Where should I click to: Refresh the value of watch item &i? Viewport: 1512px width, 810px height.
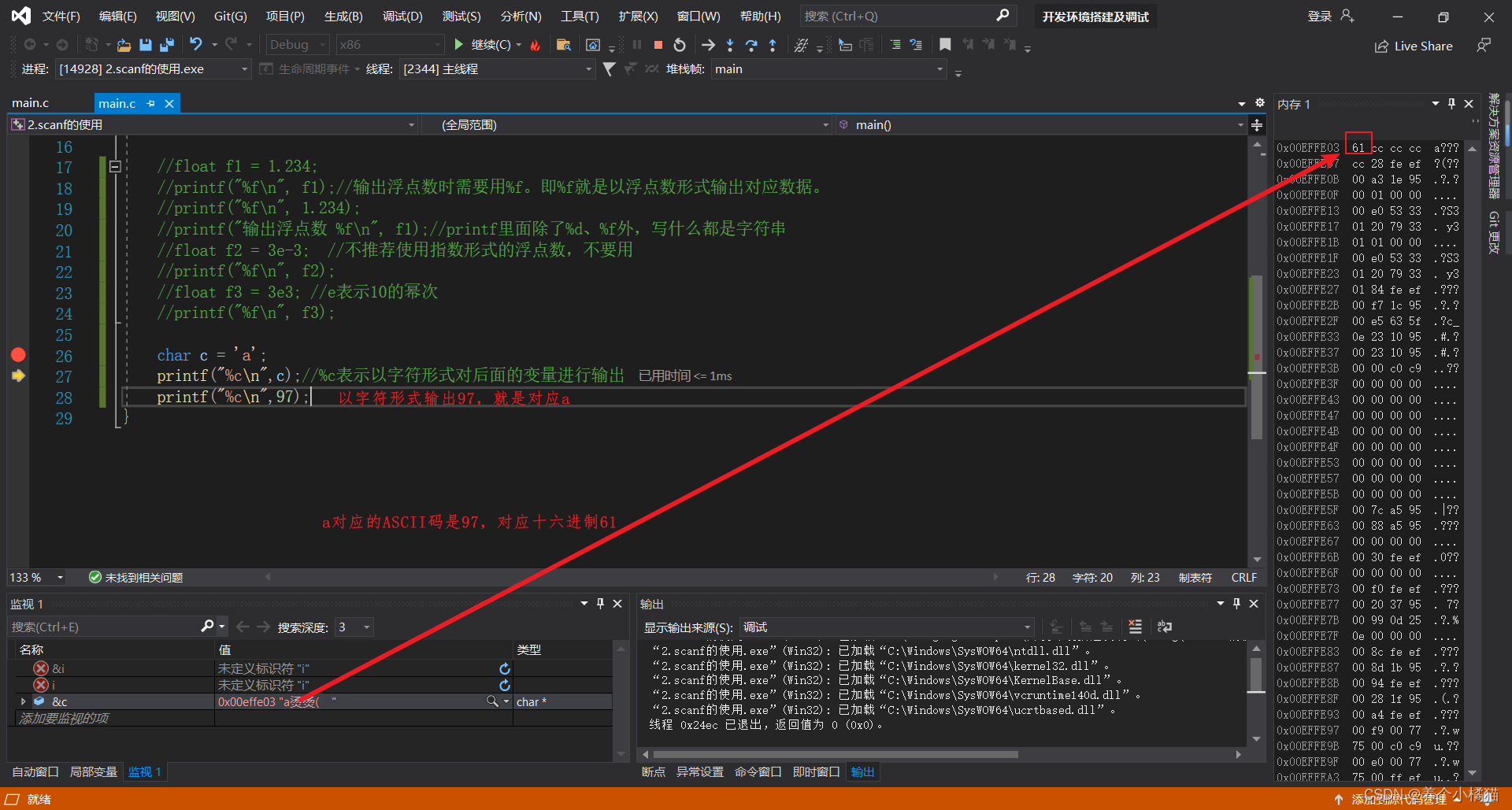[x=505, y=668]
